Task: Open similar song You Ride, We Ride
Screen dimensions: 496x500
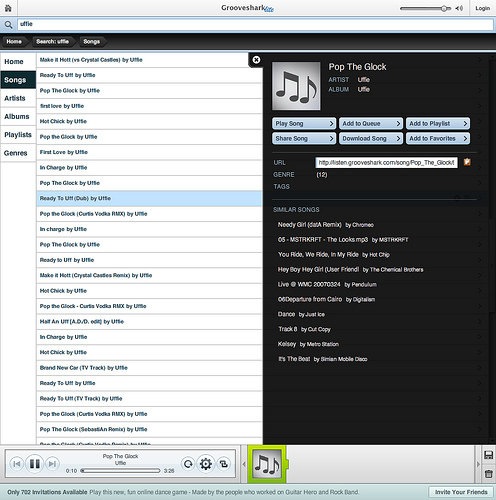Action: 334,255
